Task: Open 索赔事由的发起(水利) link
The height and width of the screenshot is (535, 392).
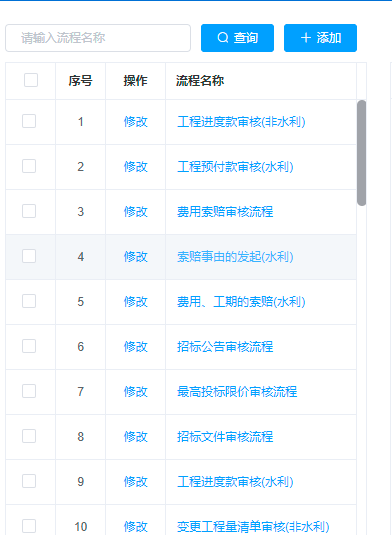Action: tap(235, 257)
